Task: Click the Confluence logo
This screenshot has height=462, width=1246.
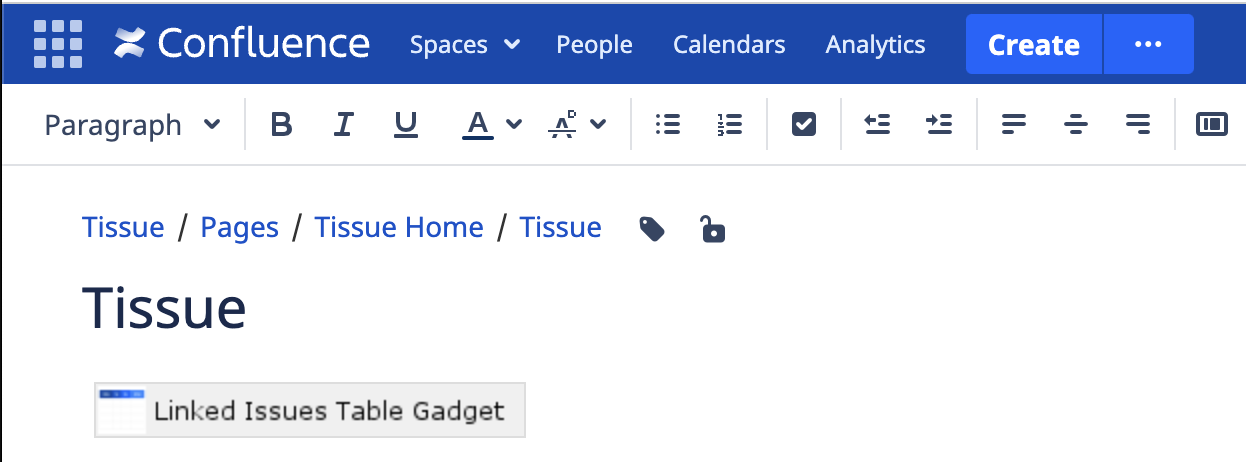Action: click(242, 44)
